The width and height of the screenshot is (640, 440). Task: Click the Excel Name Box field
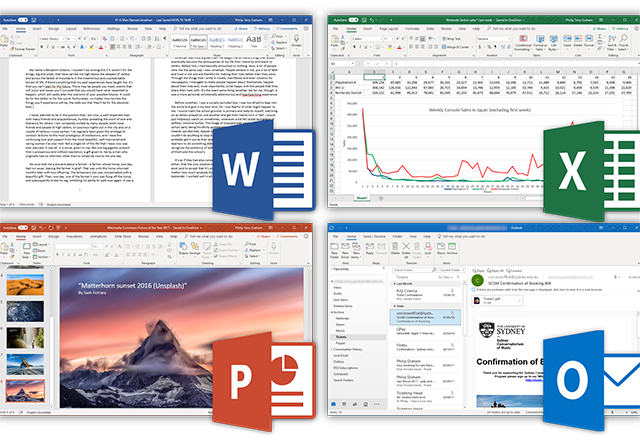point(342,64)
